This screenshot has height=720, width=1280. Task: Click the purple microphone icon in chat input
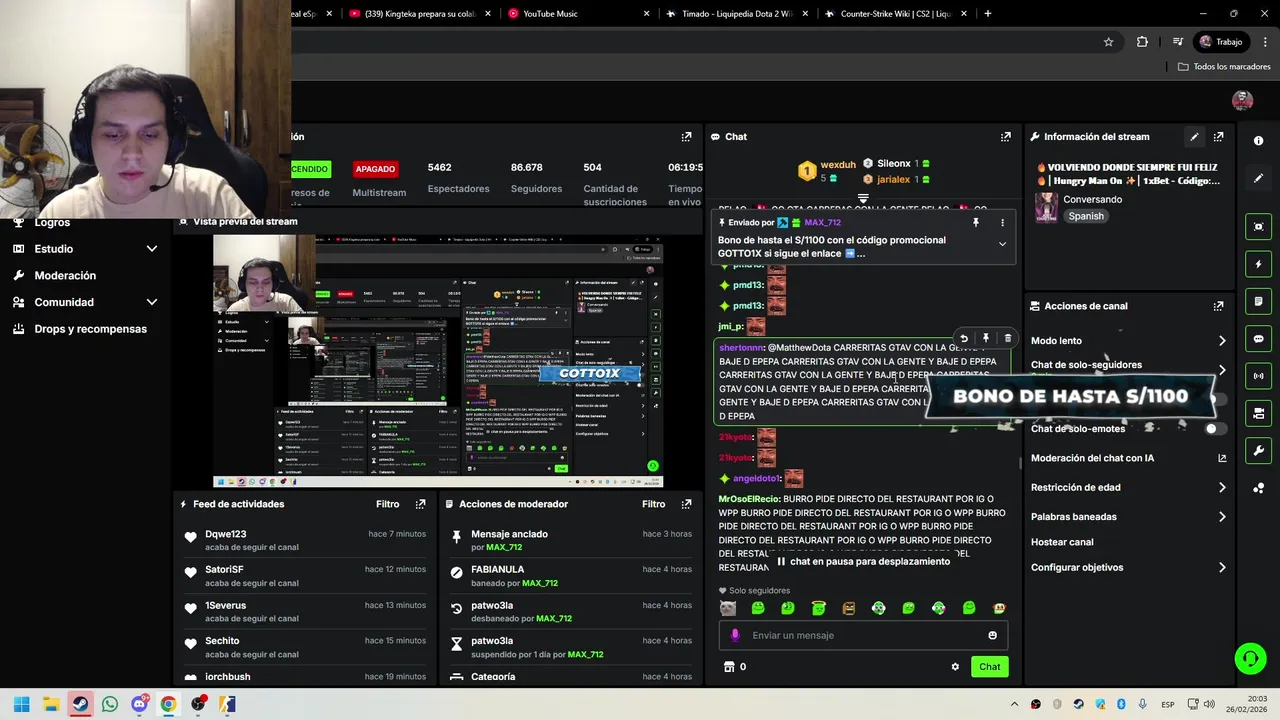[735, 635]
